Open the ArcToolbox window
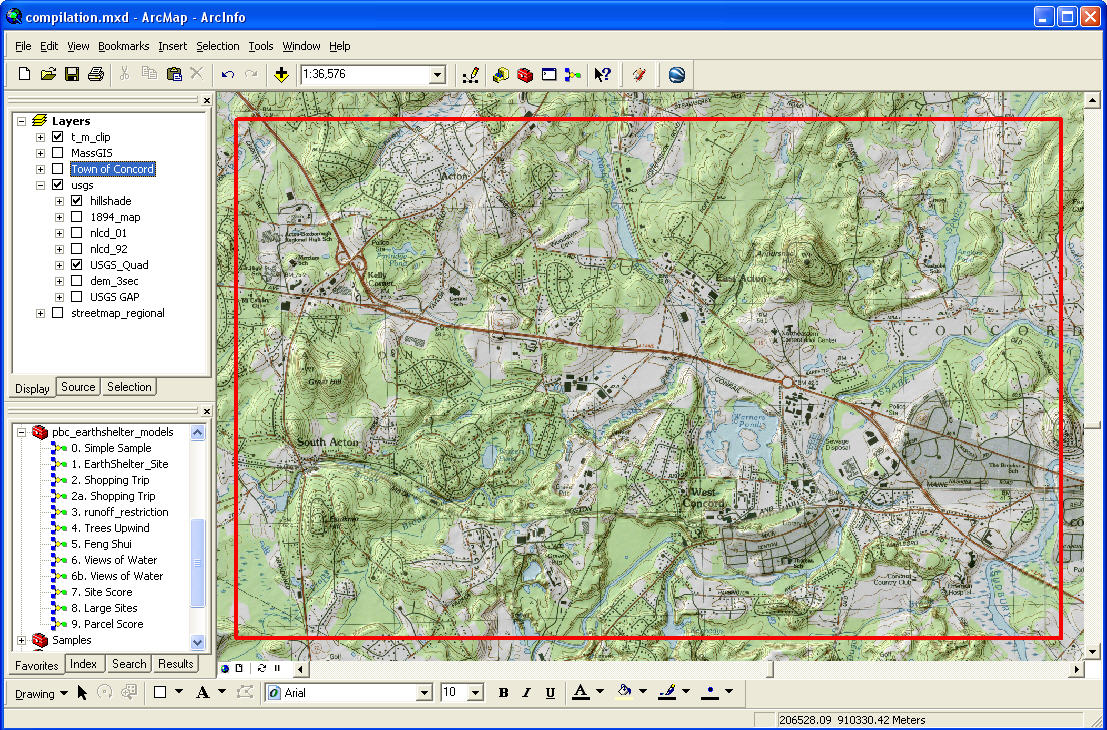 [524, 74]
